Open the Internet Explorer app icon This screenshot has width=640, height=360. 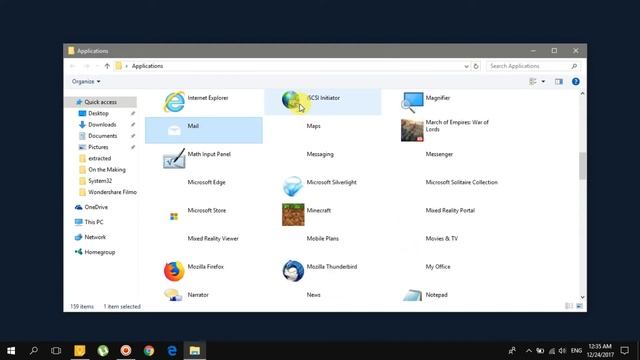click(174, 102)
